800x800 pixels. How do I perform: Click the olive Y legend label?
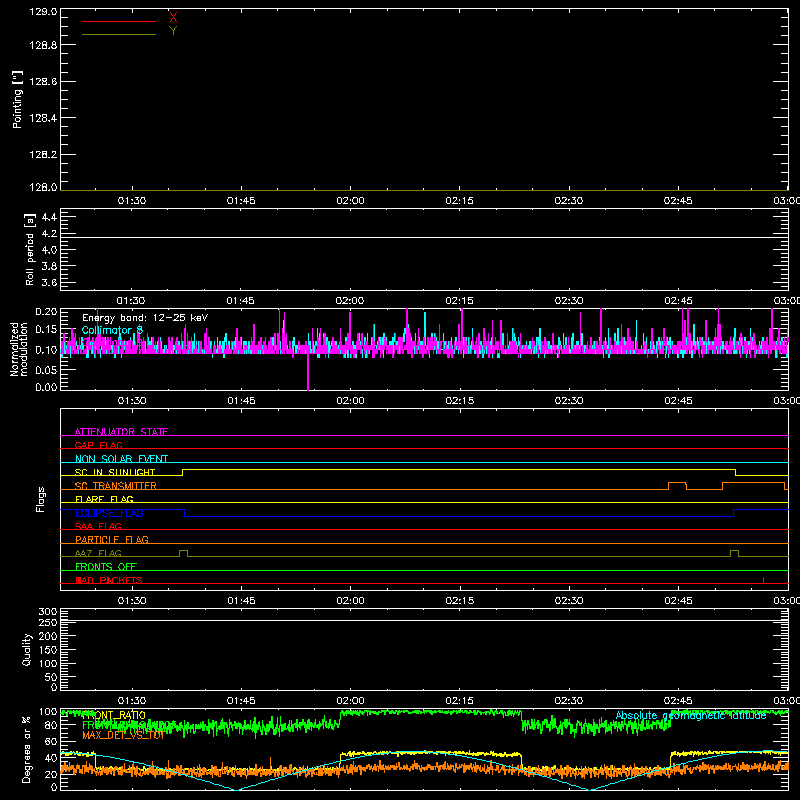click(x=173, y=31)
